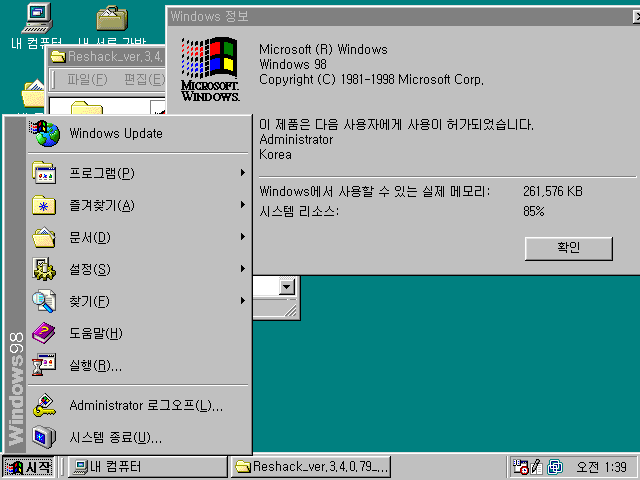Close the Windows 정보 dialog

[636, 17]
